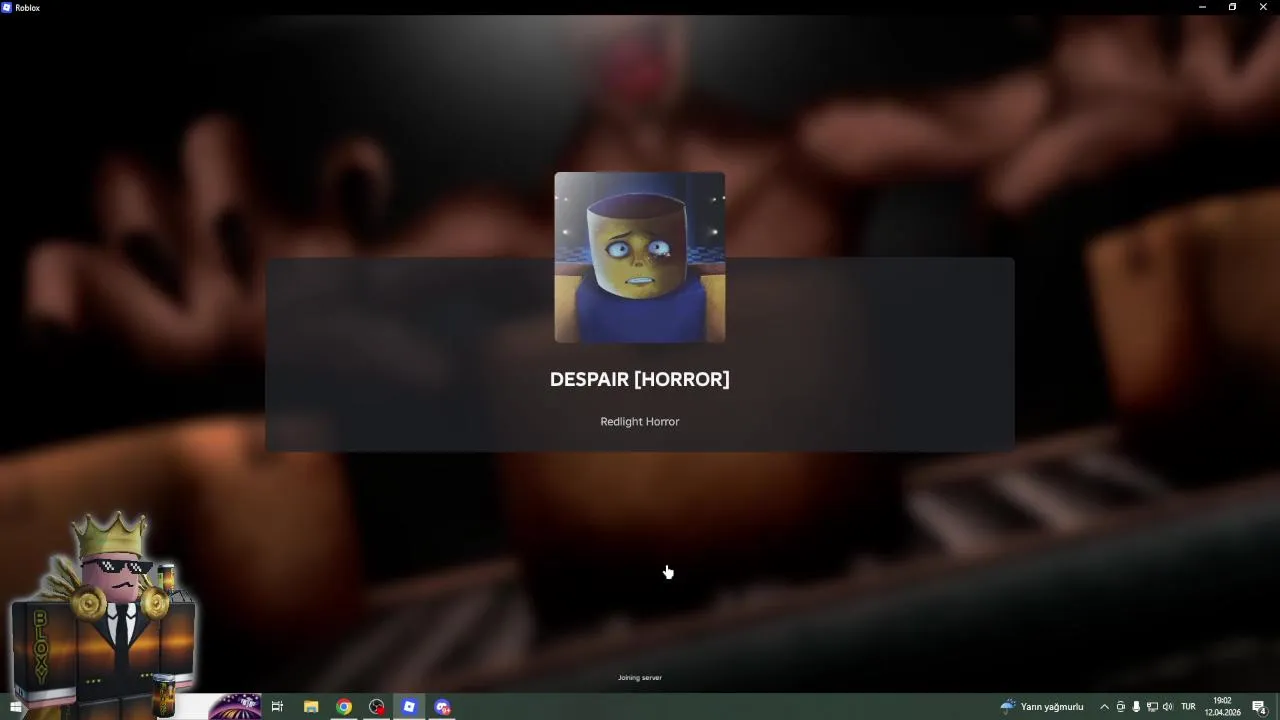Viewport: 1280px width, 720px height.
Task: Click the microphone tray icon
Action: coord(1136,707)
